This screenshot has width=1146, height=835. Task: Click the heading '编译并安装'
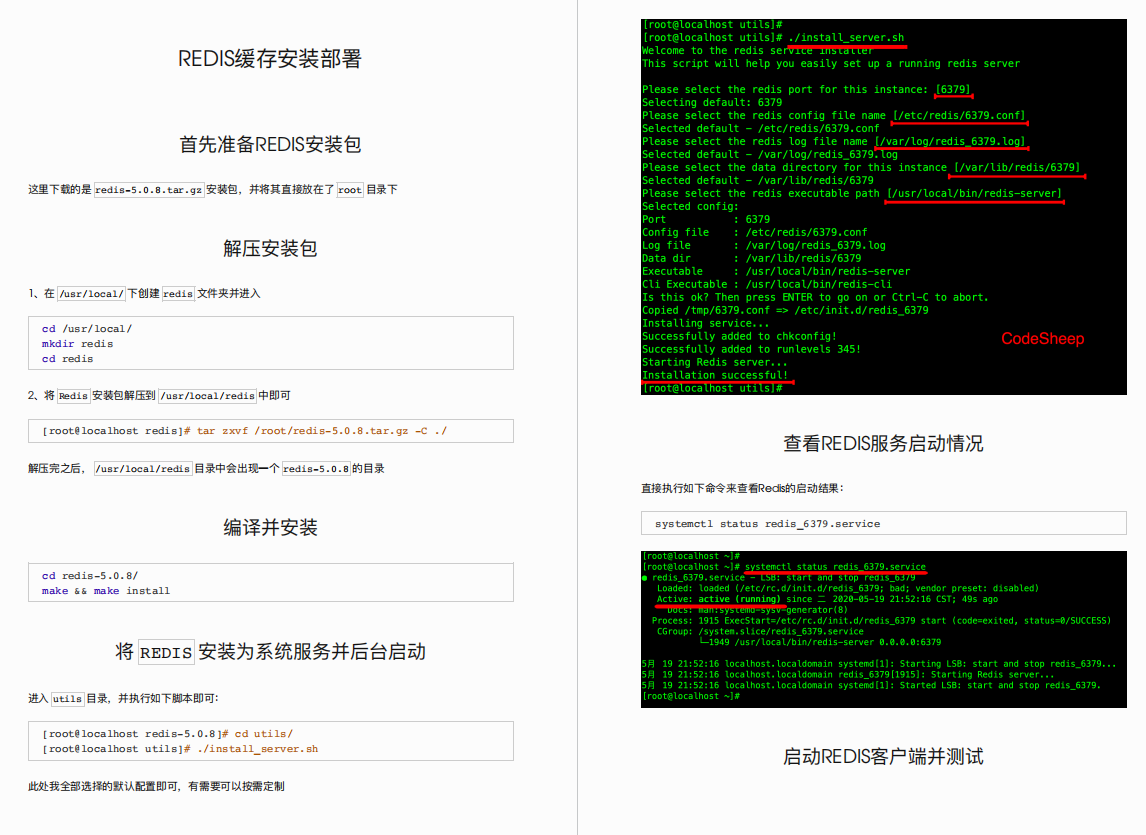(x=270, y=527)
